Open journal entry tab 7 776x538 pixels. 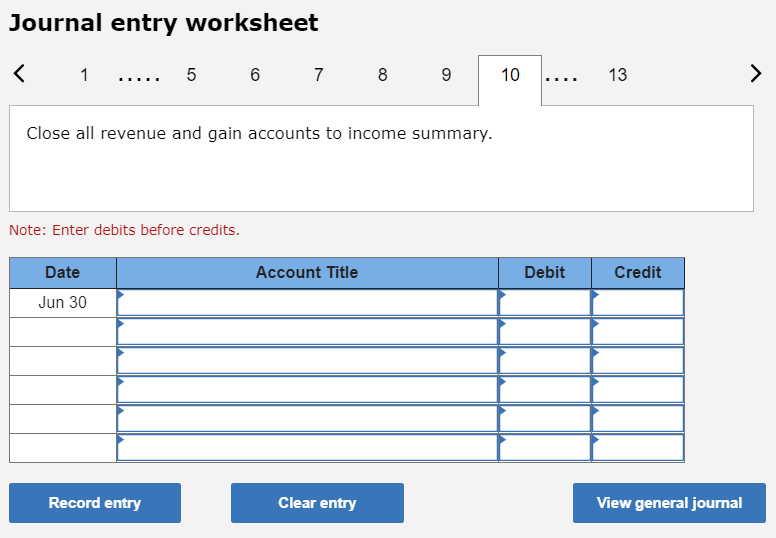coord(319,75)
